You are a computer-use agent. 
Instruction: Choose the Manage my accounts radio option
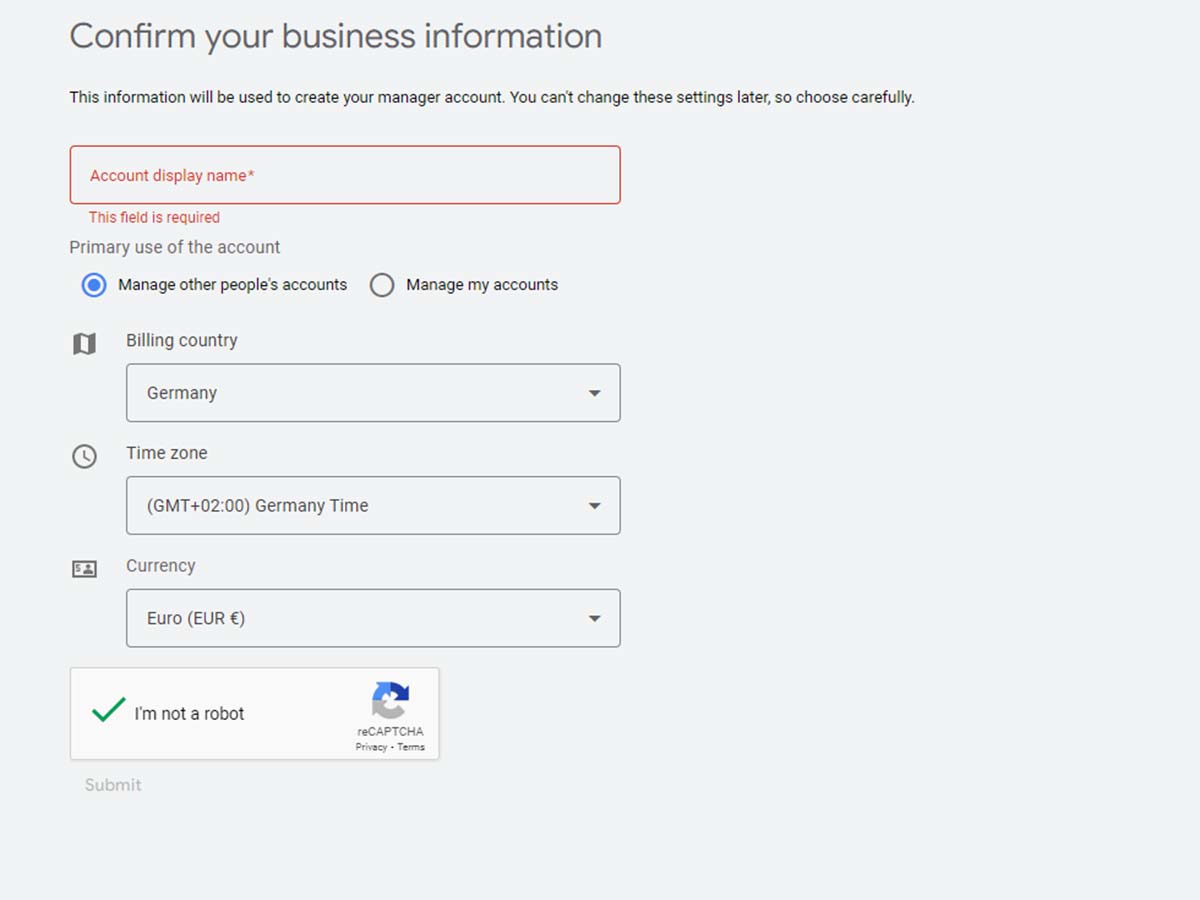(382, 285)
